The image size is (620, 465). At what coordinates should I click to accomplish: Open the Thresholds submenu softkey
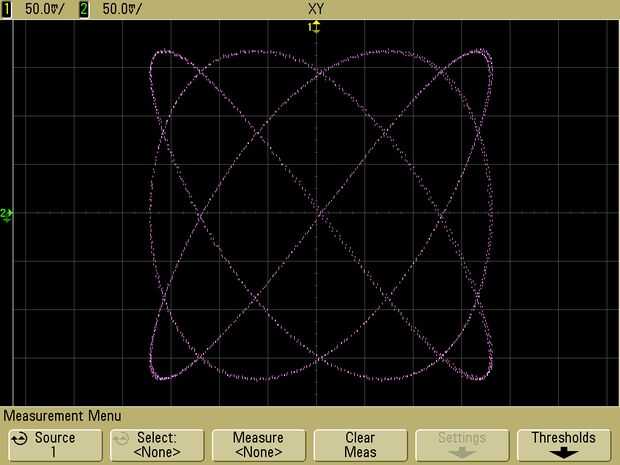pos(564,445)
